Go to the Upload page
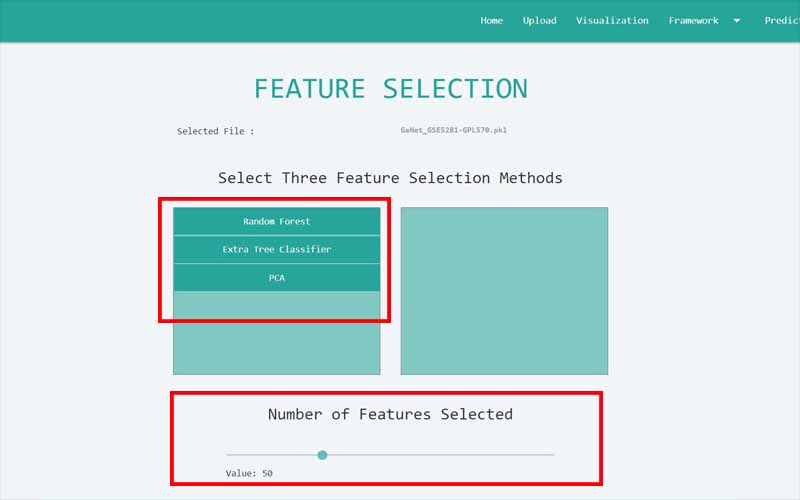The image size is (800, 500). coord(539,20)
